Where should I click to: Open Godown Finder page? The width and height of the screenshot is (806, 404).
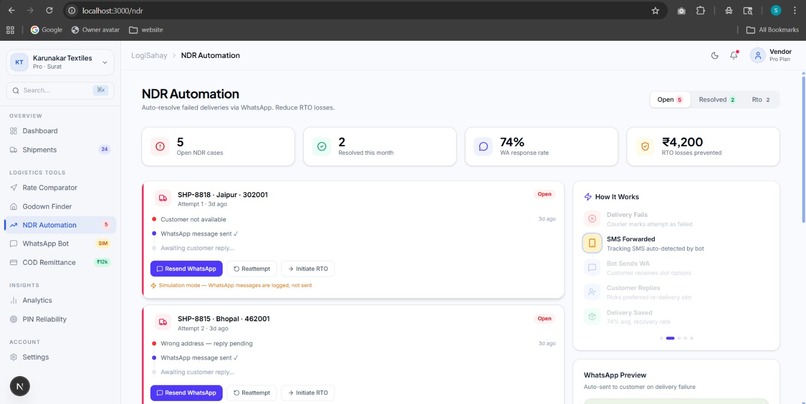click(x=60, y=206)
